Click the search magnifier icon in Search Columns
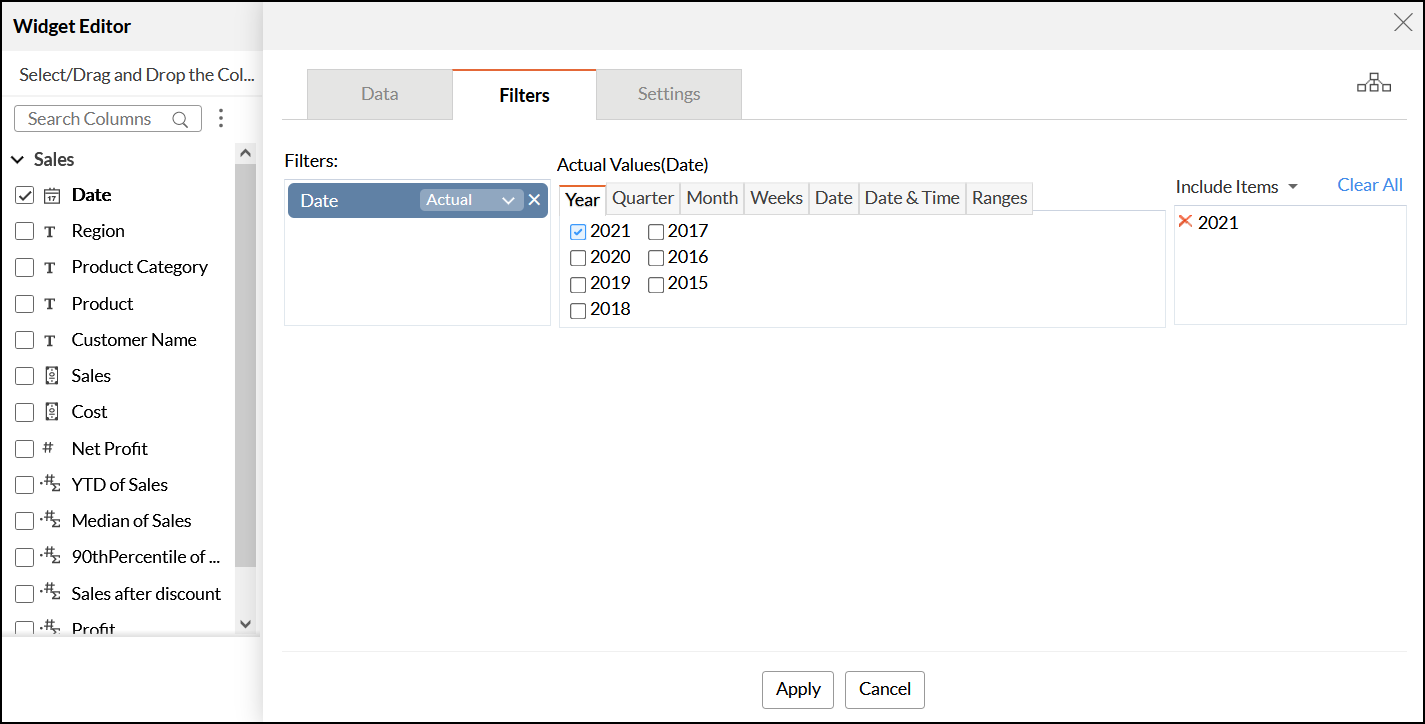Viewport: 1425px width, 724px height. 180,119
